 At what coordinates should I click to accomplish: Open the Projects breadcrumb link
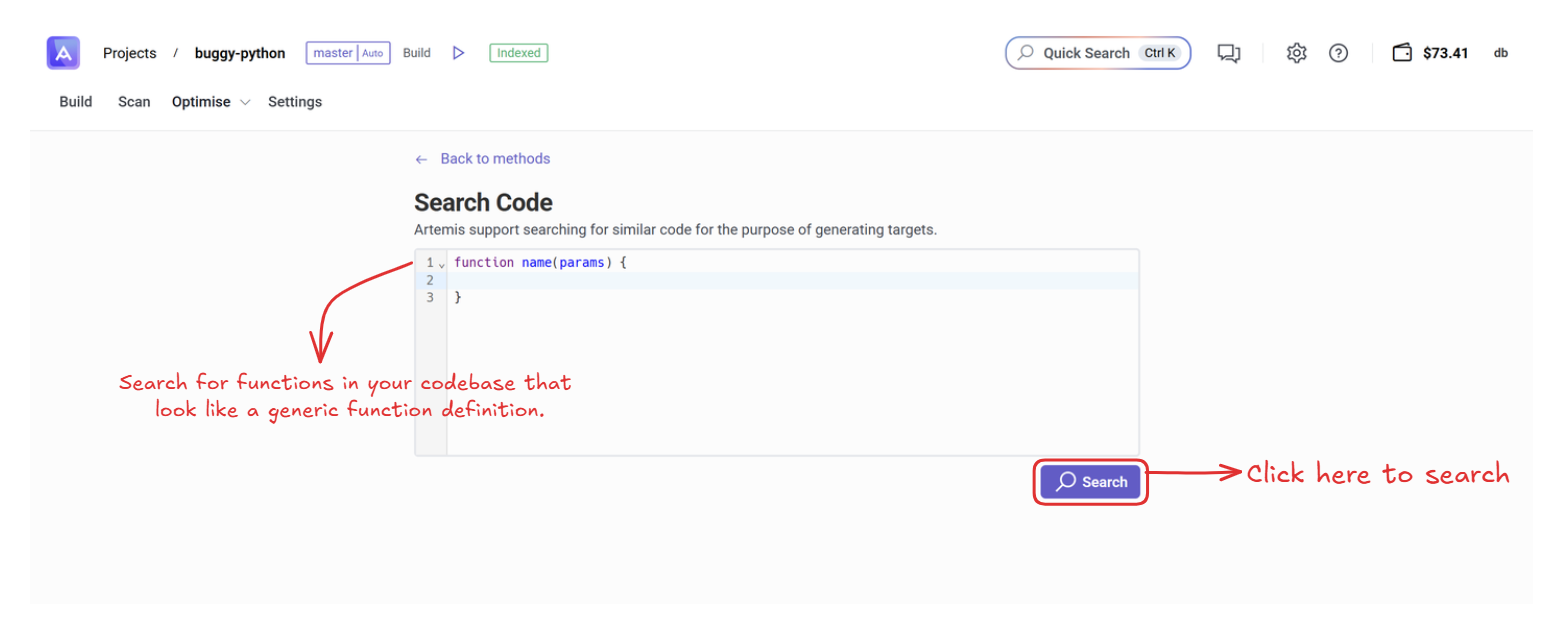(x=130, y=53)
